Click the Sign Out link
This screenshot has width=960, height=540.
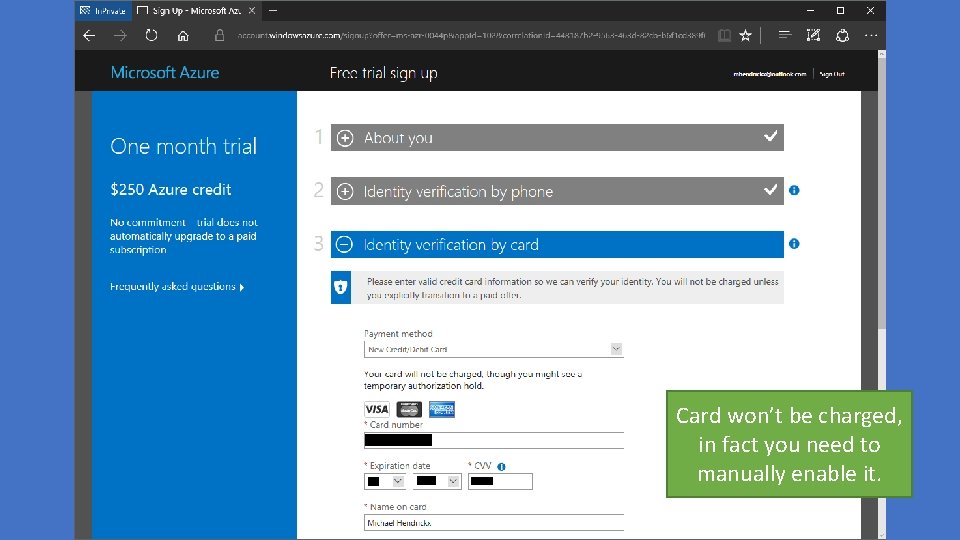coord(831,74)
